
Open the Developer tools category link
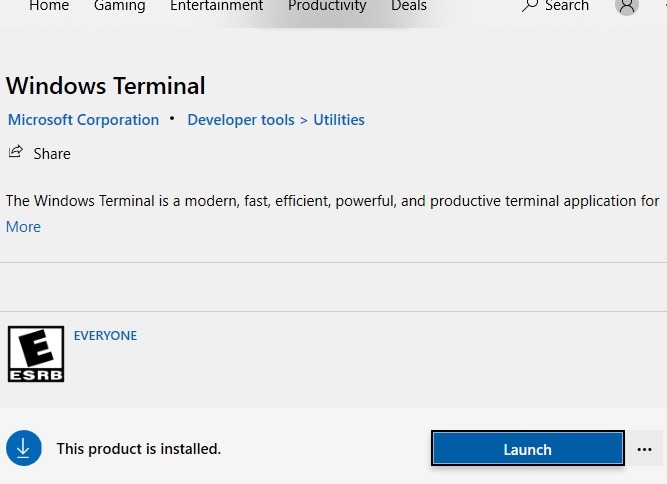click(241, 120)
